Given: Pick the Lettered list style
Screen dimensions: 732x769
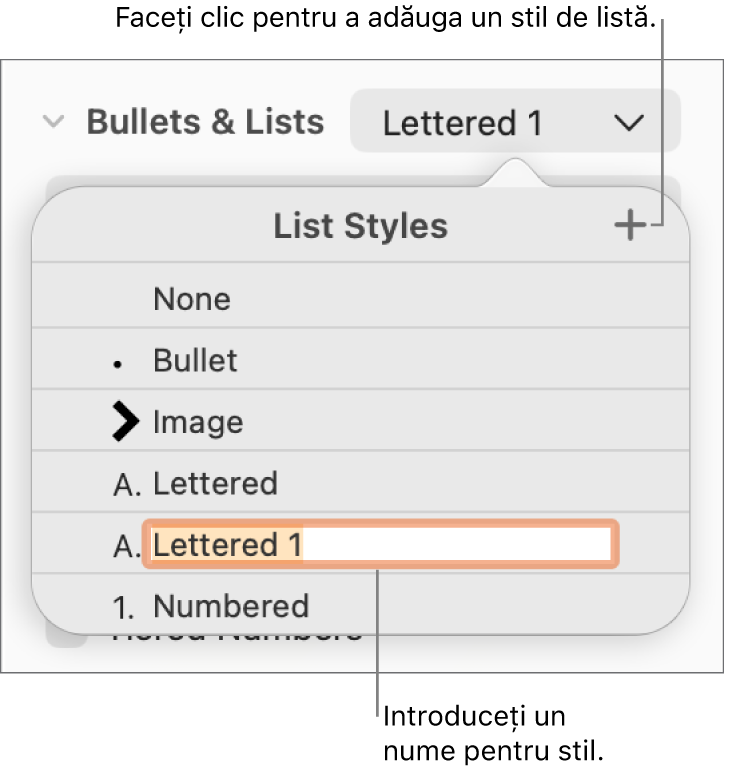Looking at the screenshot, I should 215,484.
